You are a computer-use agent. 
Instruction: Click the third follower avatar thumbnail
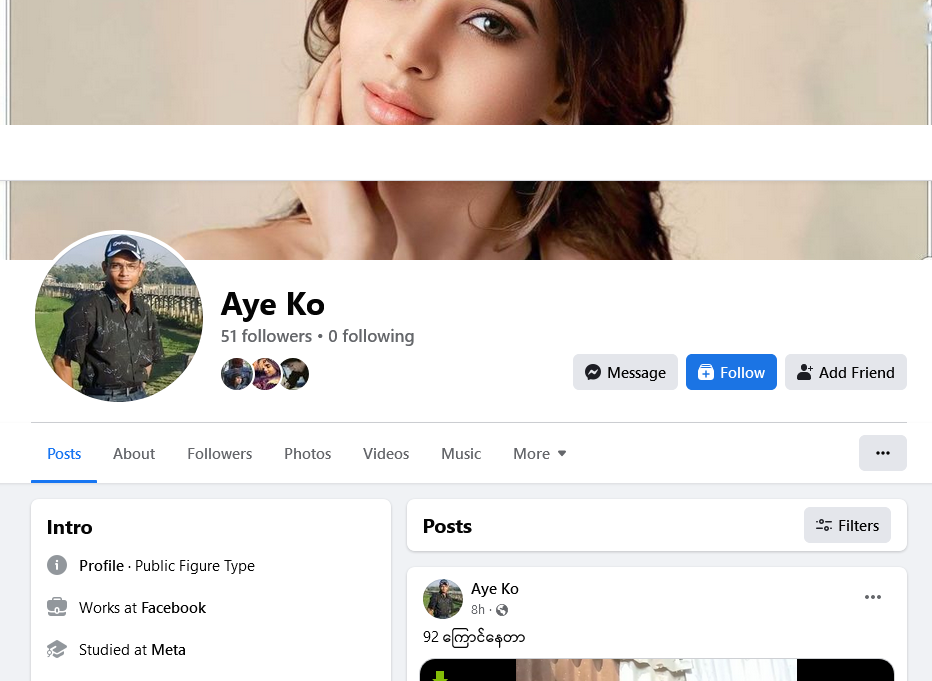[295, 374]
